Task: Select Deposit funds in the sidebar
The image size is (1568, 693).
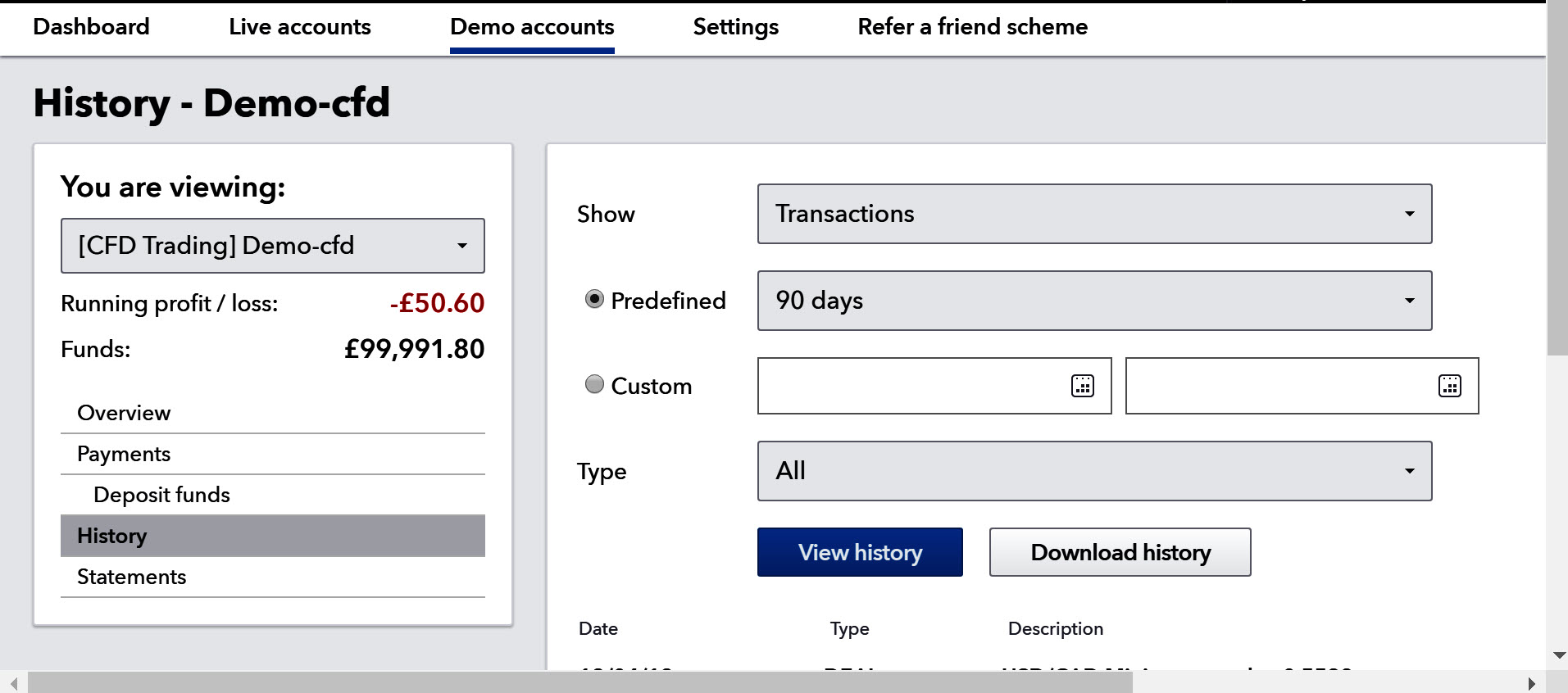Action: click(x=161, y=495)
